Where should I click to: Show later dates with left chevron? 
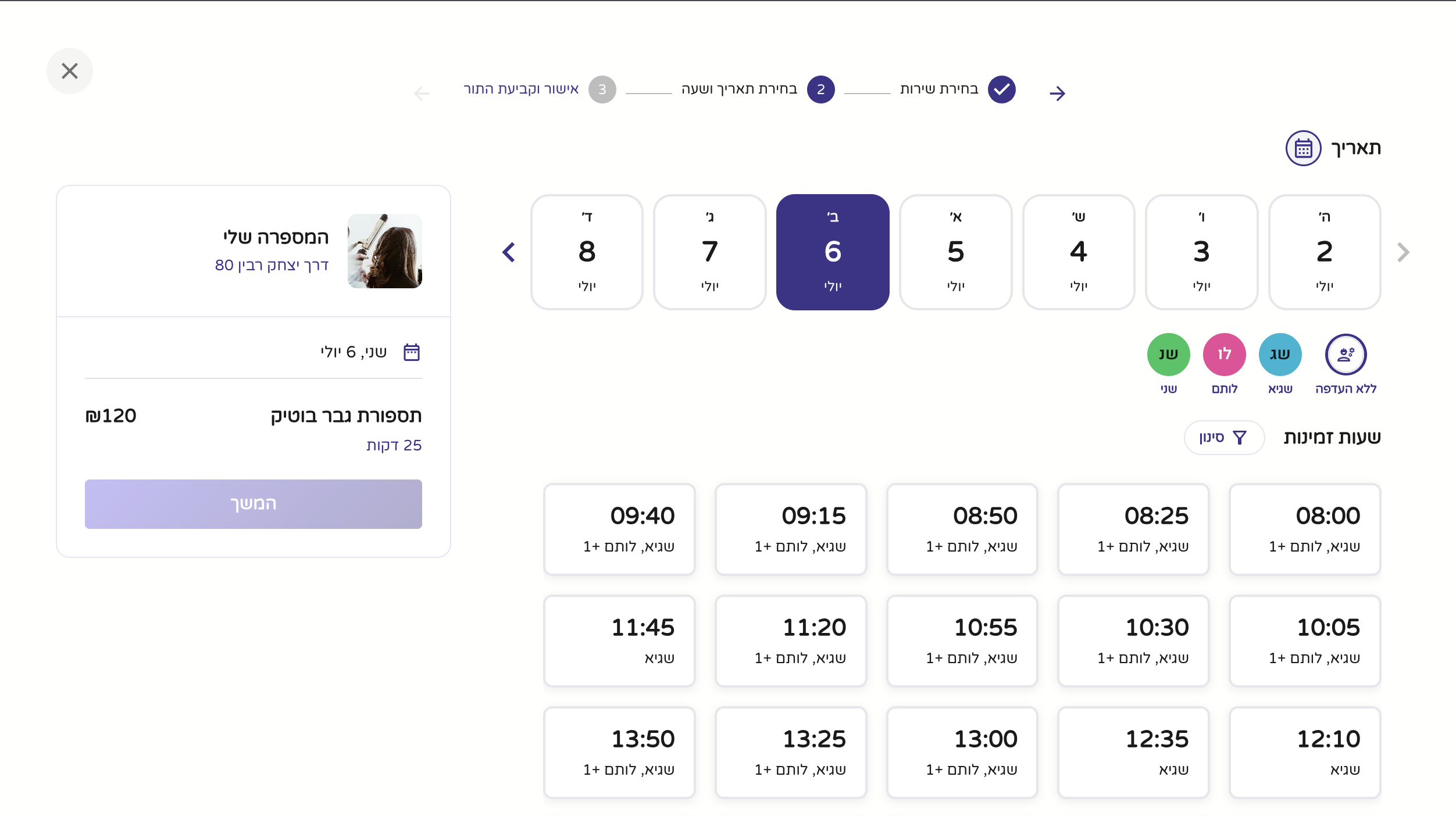(509, 252)
